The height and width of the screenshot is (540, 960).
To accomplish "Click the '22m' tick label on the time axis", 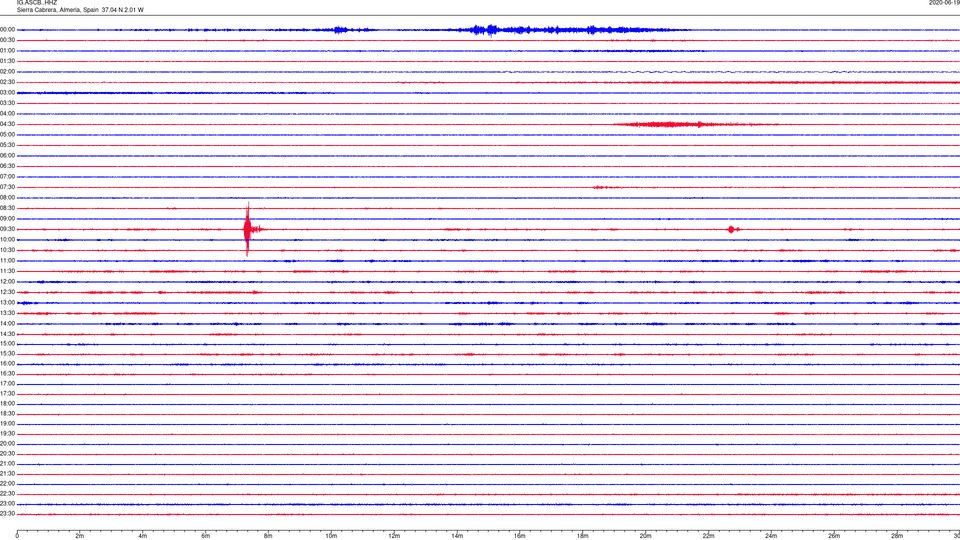I will [x=708, y=536].
